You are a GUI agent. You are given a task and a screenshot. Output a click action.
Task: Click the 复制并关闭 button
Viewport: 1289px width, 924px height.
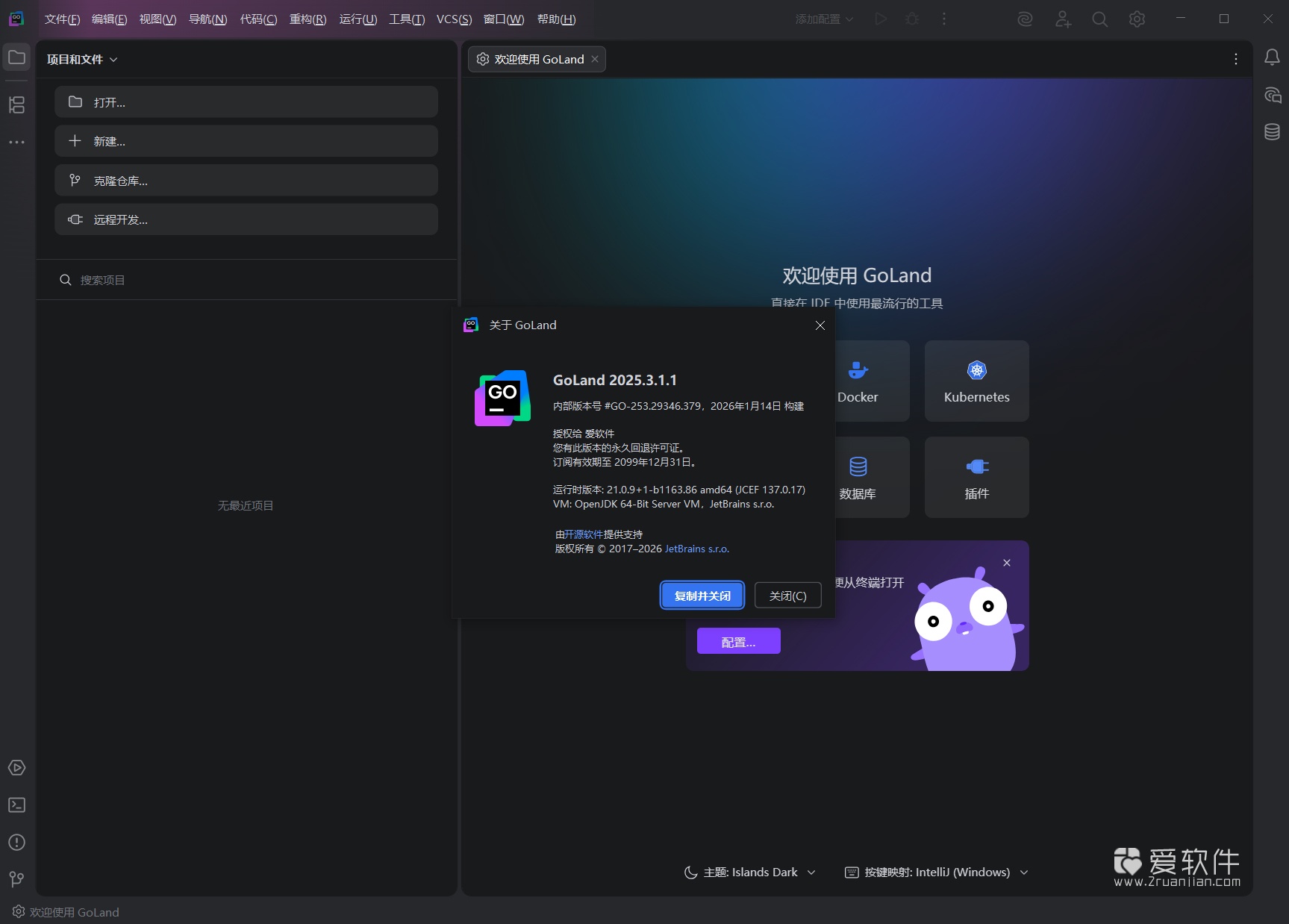tap(701, 596)
